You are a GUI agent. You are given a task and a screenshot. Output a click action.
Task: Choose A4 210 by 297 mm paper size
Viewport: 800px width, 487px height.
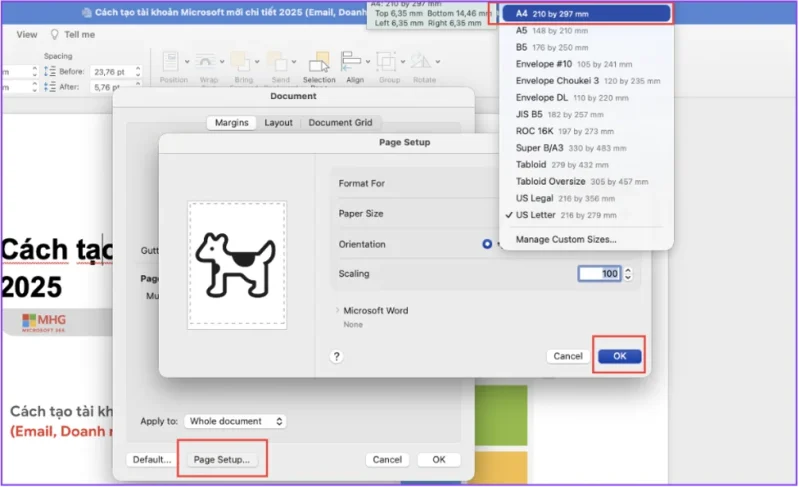(x=585, y=14)
